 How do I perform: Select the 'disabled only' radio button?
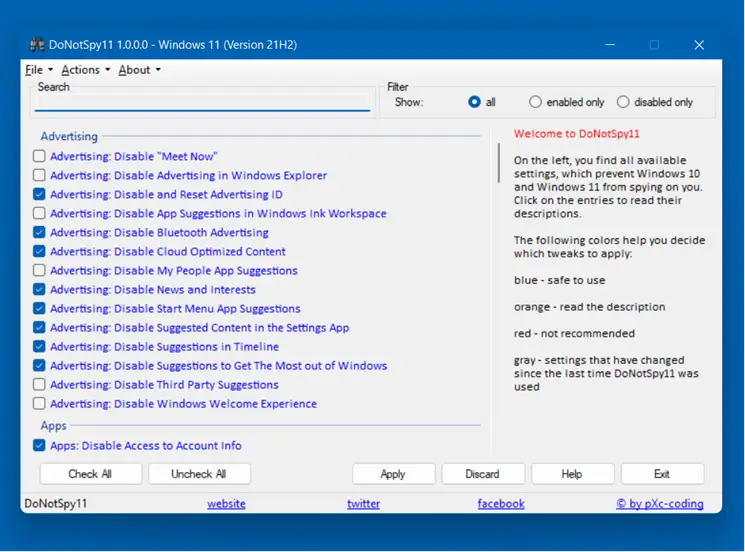(623, 102)
